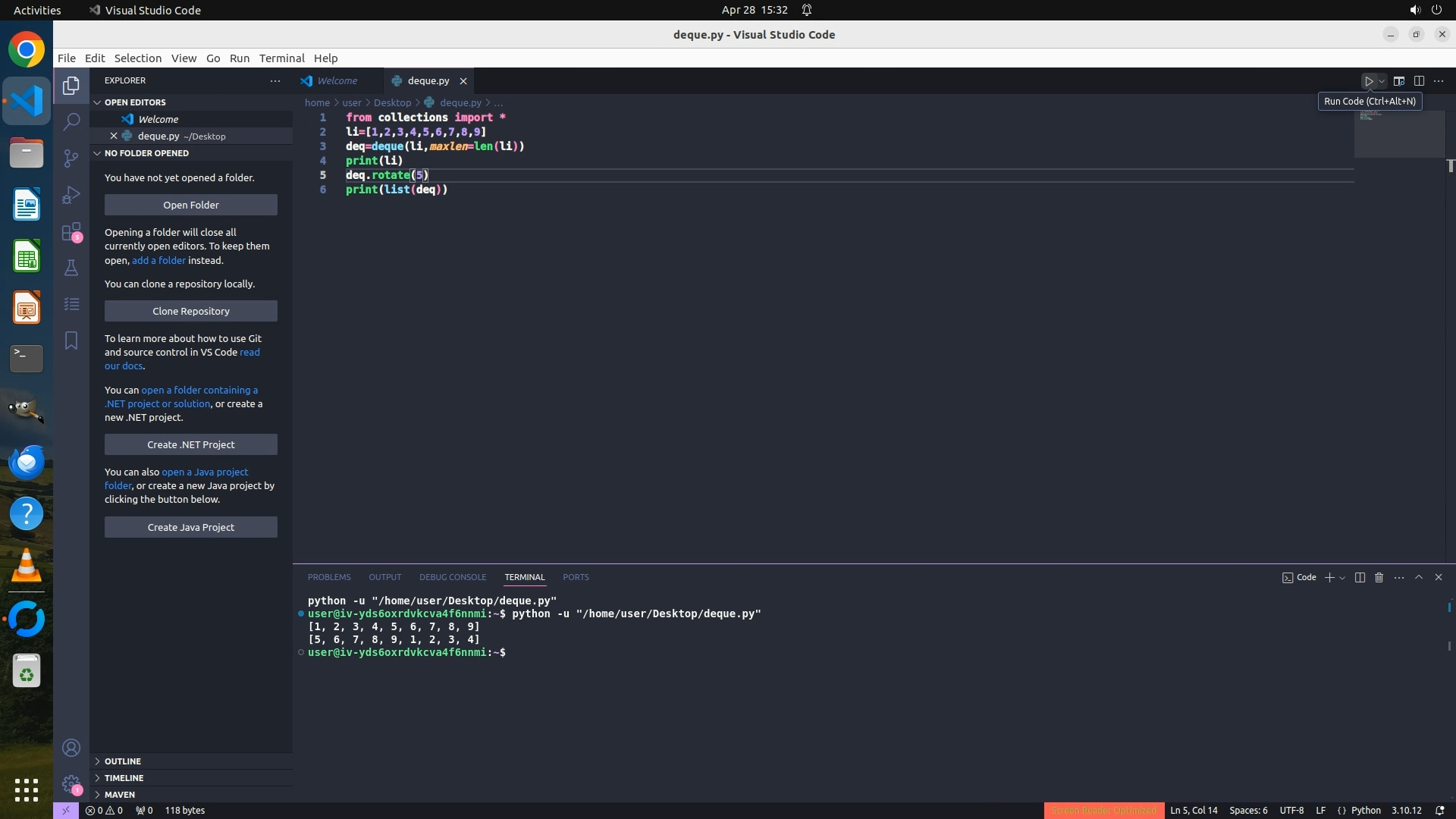Image resolution: width=1456 pixels, height=819 pixels.
Task: Open the Testing flask view
Action: (x=71, y=268)
